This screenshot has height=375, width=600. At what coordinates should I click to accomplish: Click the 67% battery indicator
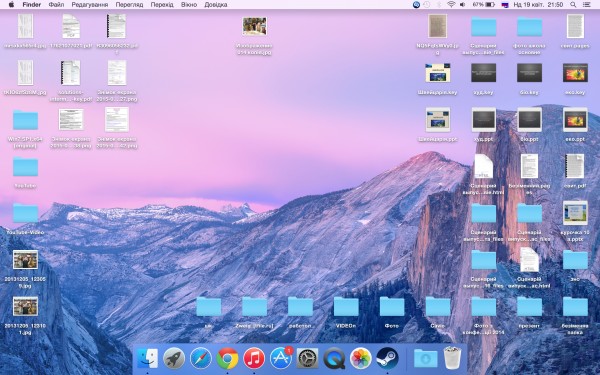pos(483,5)
